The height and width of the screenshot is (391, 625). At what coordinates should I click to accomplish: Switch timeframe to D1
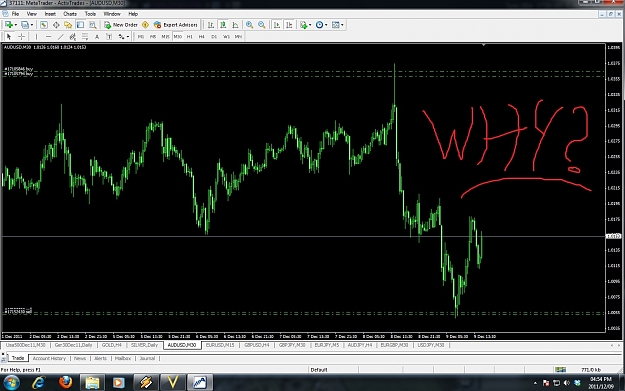point(214,37)
